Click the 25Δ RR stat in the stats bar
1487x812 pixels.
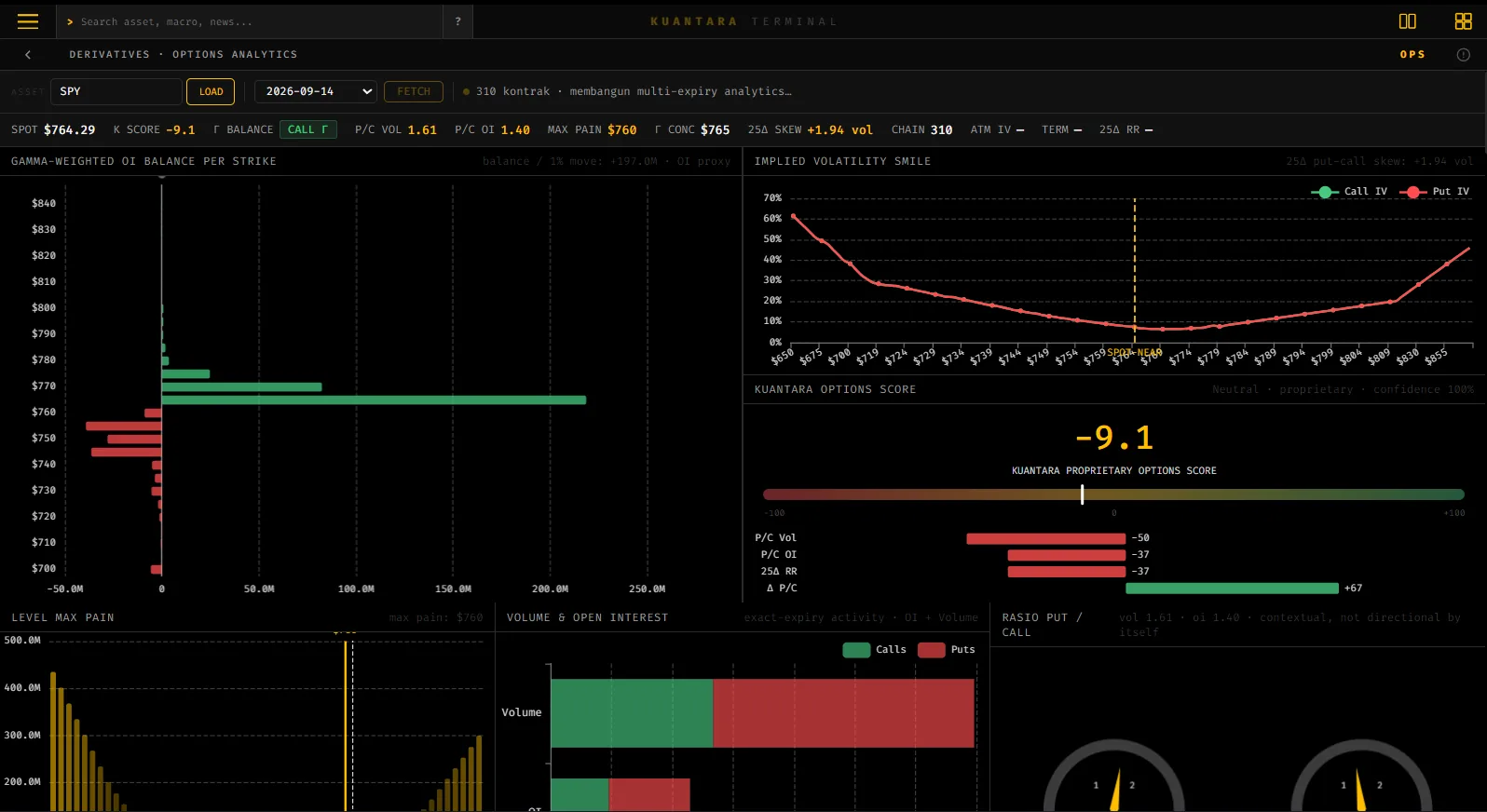[1125, 129]
